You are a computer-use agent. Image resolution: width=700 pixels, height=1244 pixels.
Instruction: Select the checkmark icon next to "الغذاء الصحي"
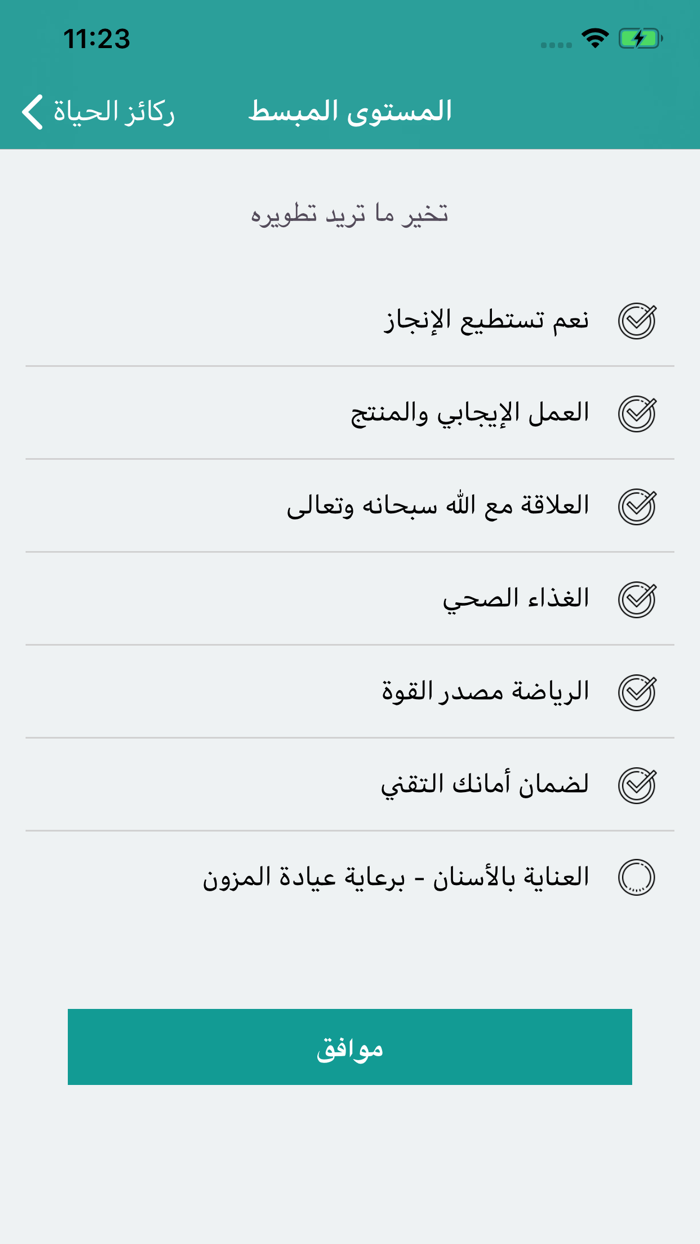[637, 598]
